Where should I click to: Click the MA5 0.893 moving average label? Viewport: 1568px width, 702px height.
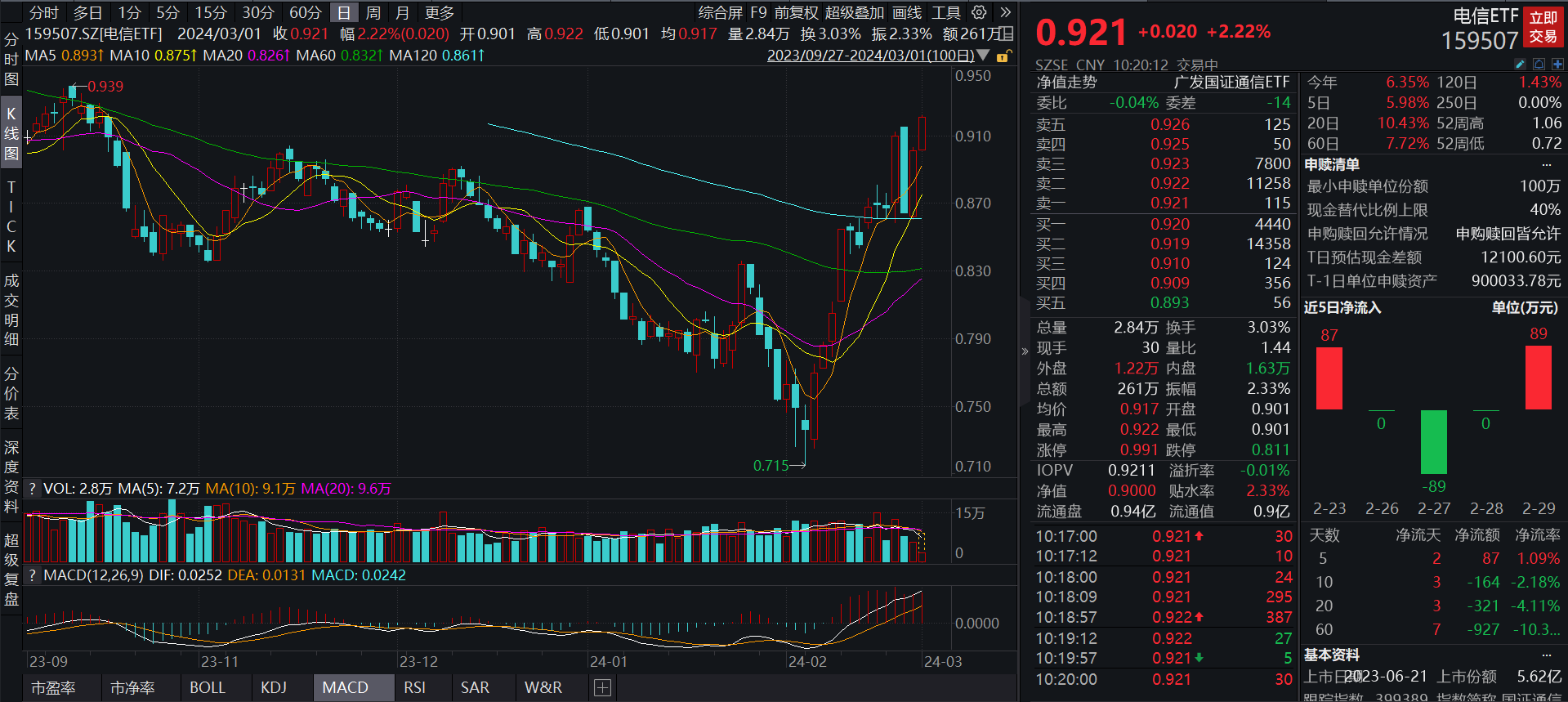(x=64, y=56)
